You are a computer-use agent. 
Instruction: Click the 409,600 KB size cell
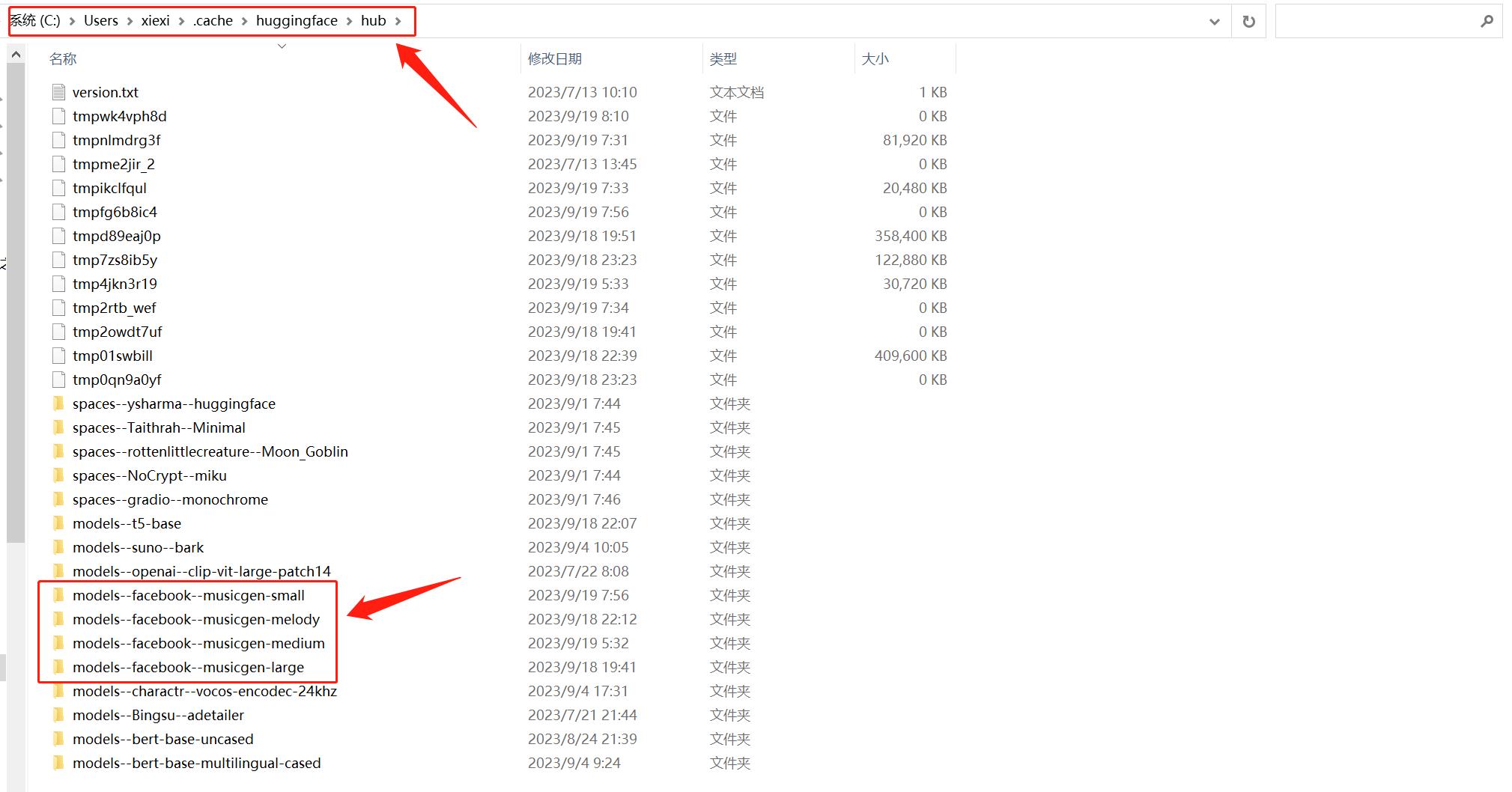tap(911, 356)
